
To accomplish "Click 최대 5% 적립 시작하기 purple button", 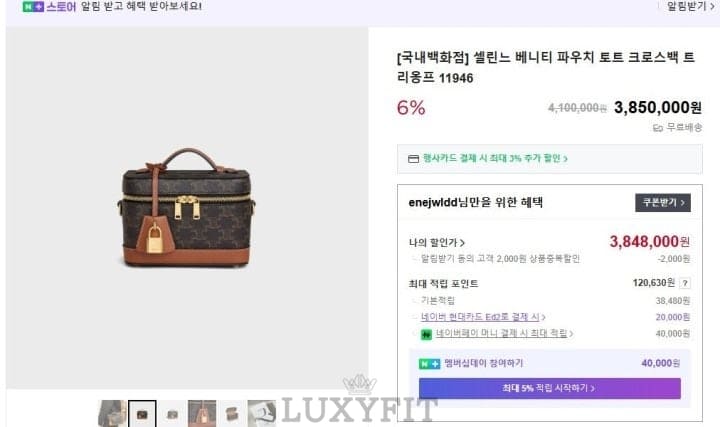I will point(549,388).
